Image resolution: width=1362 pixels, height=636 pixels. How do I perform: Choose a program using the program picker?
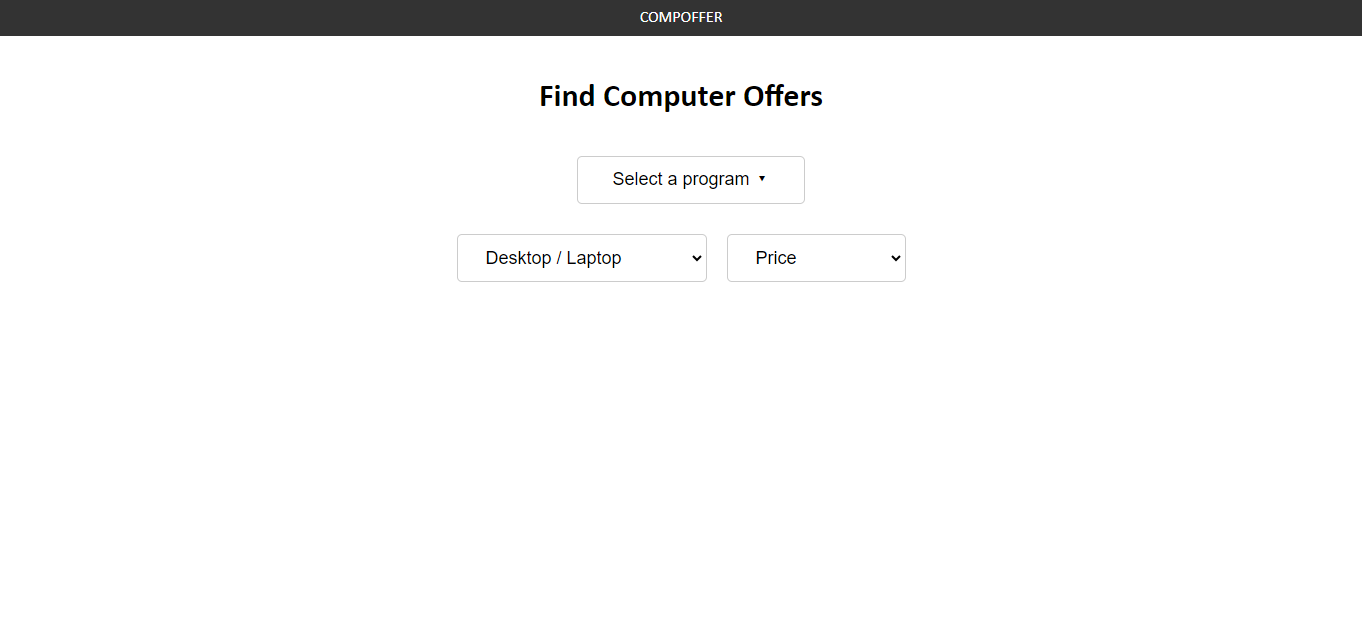690,179
